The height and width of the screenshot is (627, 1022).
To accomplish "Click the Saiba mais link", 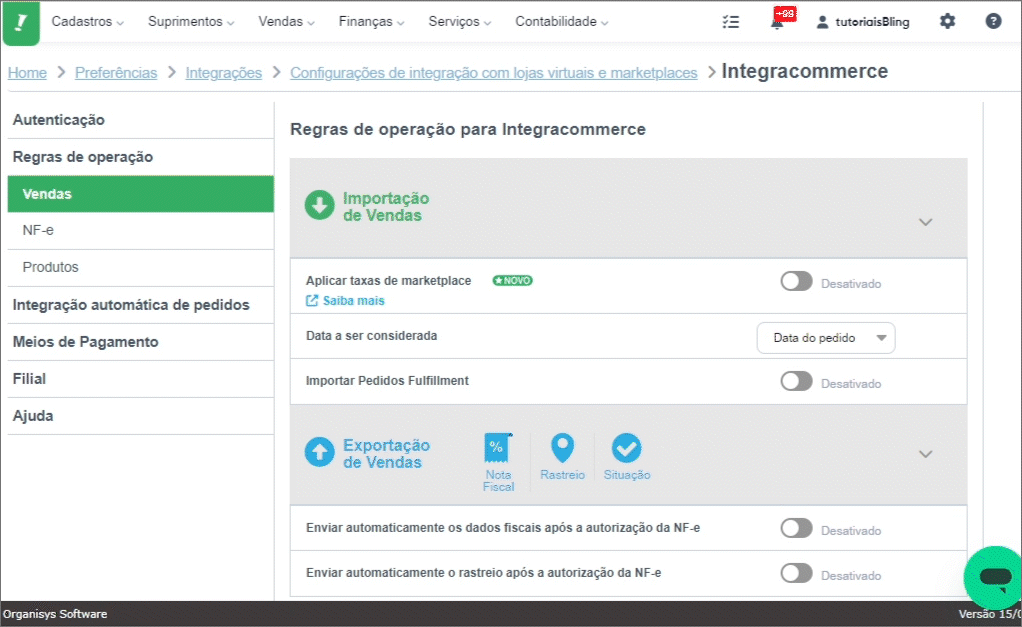I will (x=345, y=300).
